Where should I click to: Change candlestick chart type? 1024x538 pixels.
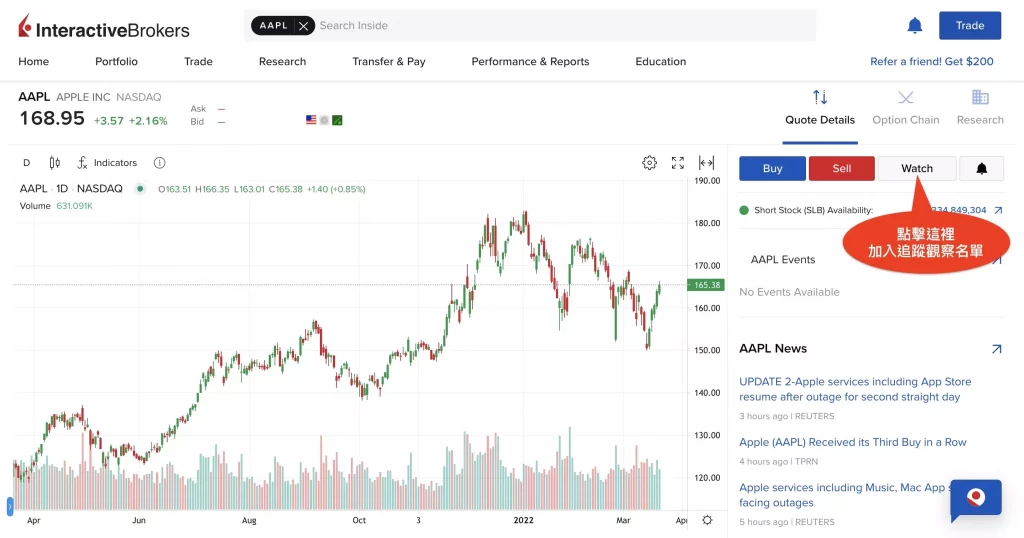click(x=55, y=163)
